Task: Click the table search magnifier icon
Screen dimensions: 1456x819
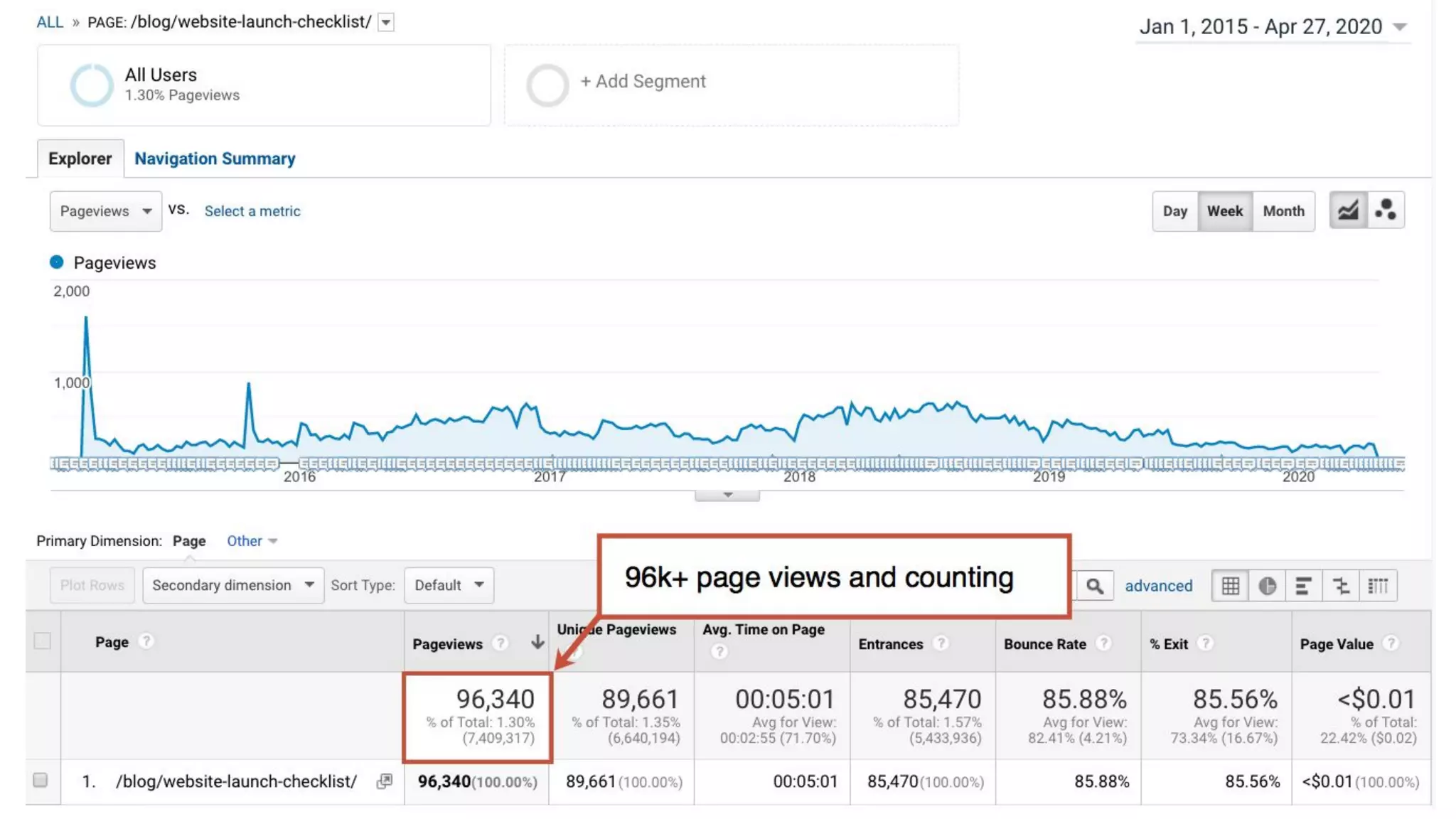Action: 1094,586
